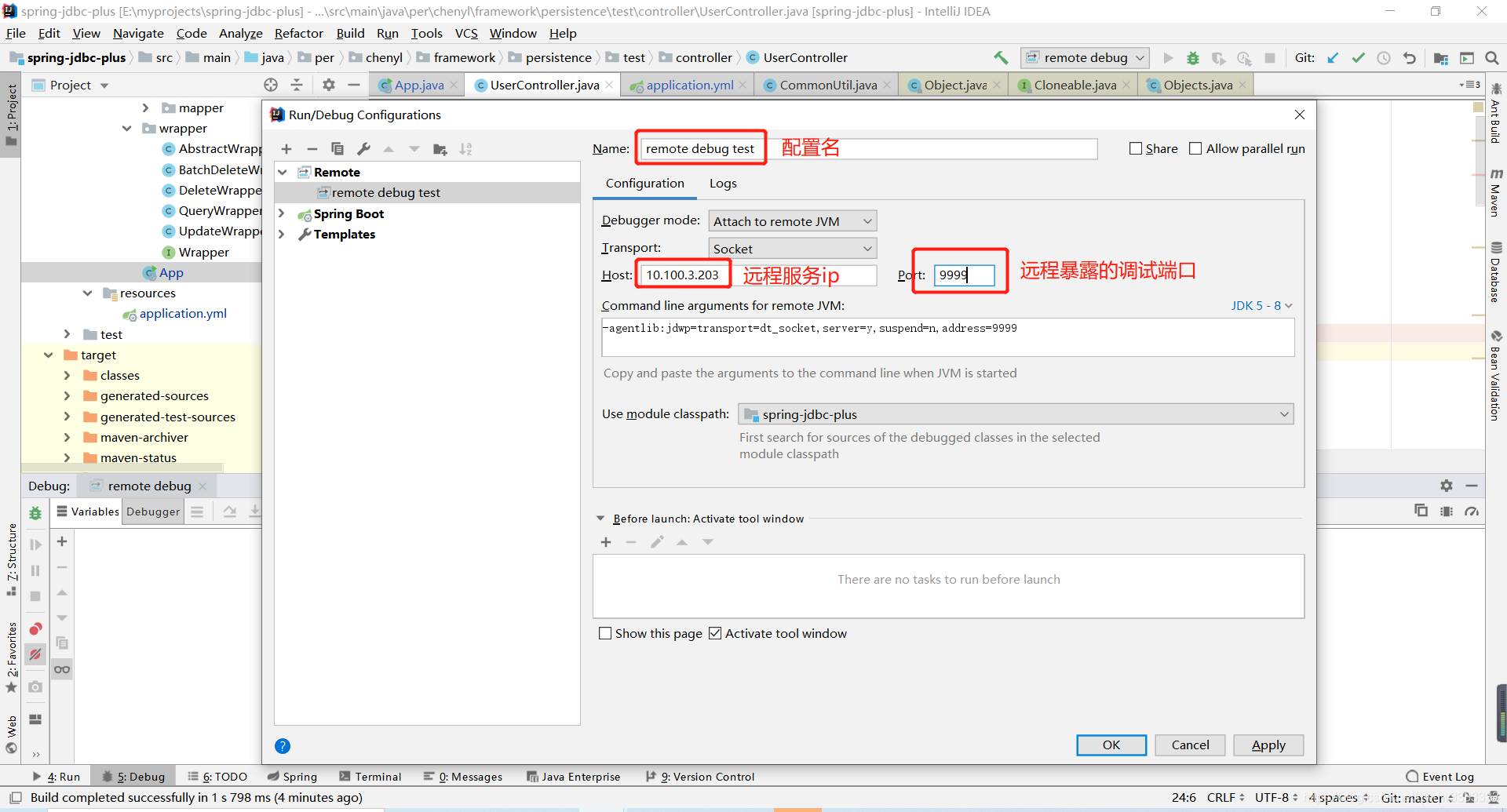Open the Refactor menu

pos(298,33)
